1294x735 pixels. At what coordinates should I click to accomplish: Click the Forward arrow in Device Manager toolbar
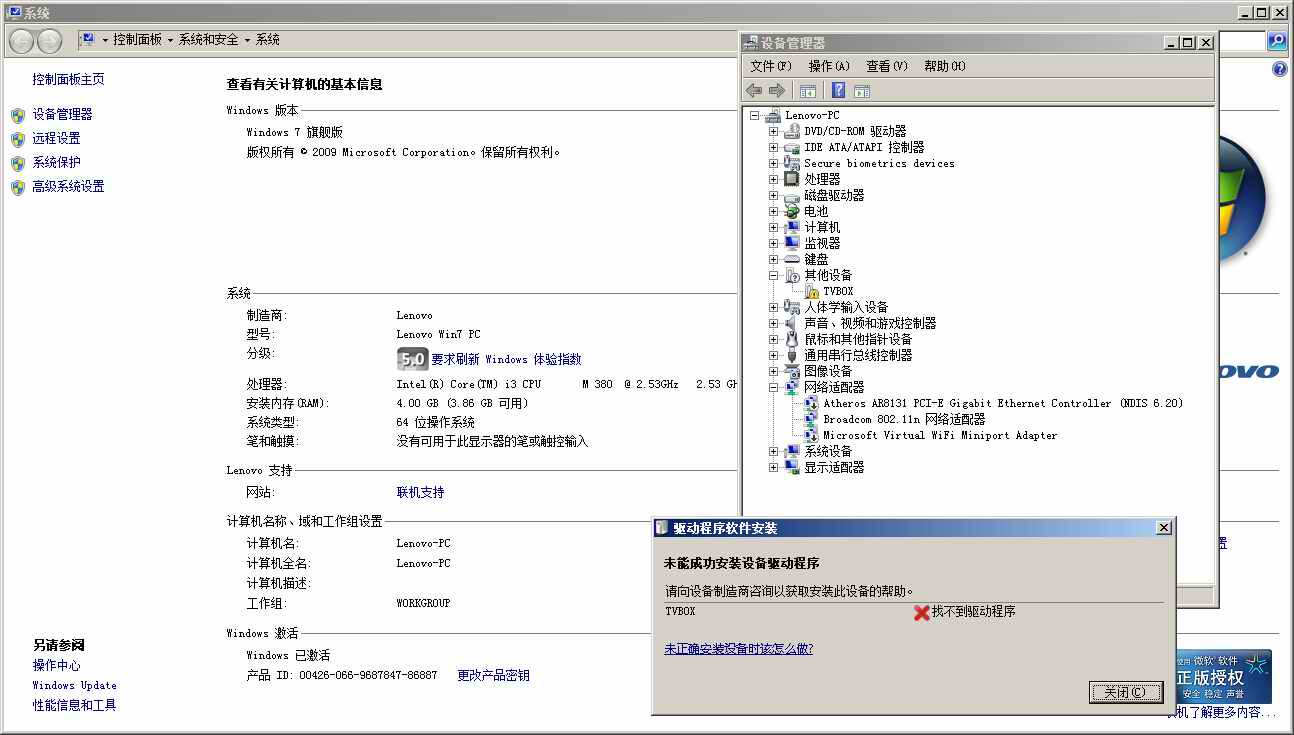(x=776, y=91)
